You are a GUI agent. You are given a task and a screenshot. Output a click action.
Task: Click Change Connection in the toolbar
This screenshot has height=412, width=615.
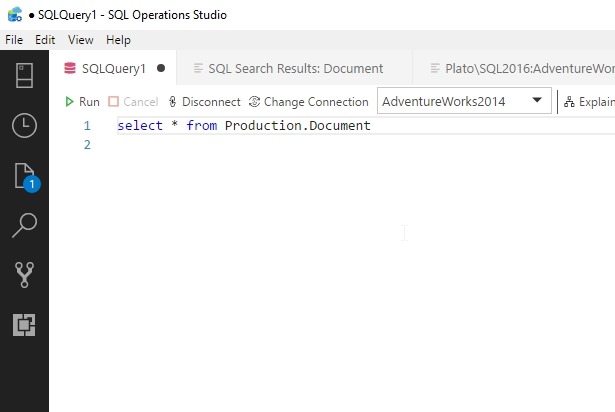click(x=308, y=102)
